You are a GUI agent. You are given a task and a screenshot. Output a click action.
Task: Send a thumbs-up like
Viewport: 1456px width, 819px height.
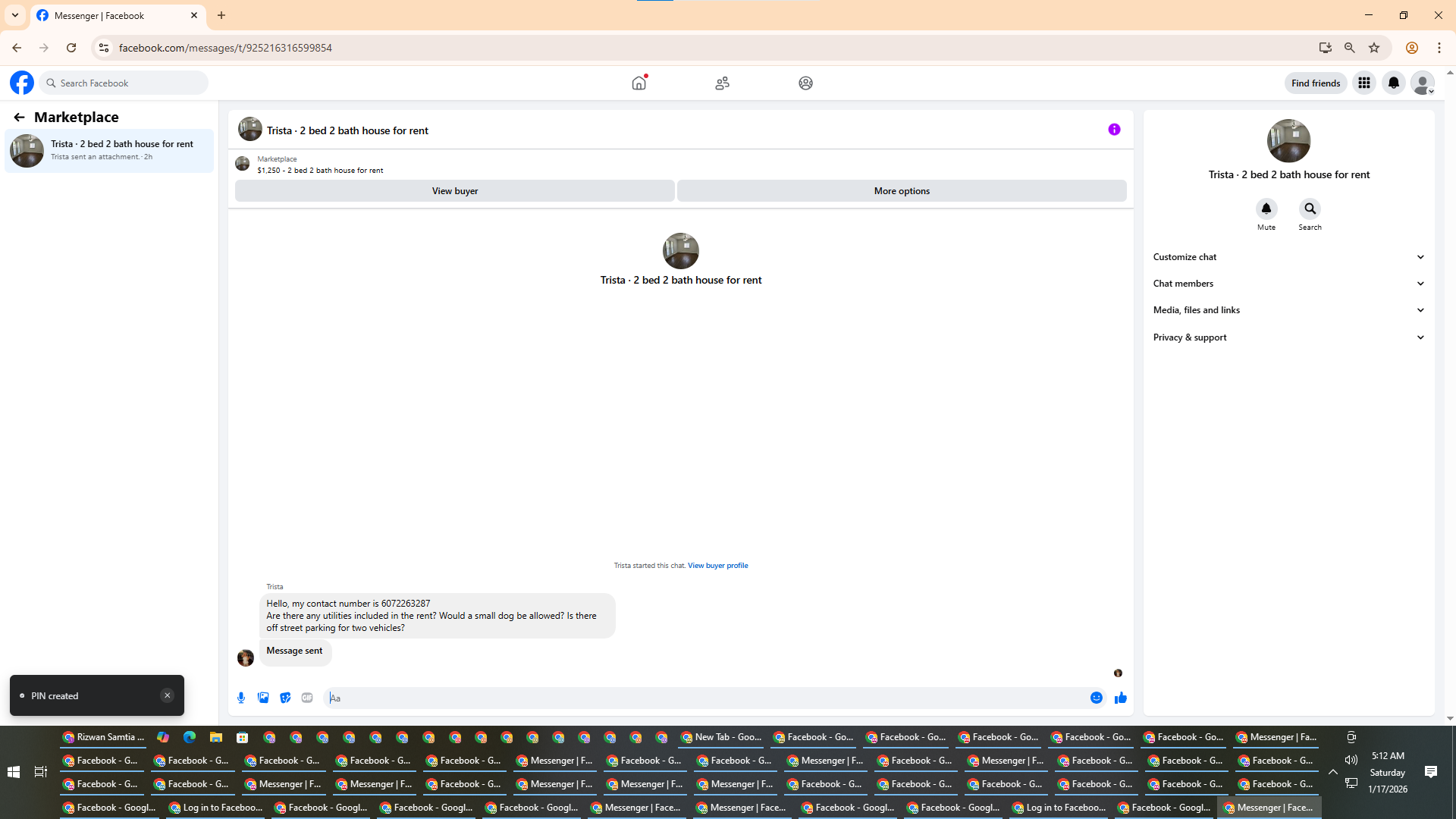pyautogui.click(x=1121, y=698)
